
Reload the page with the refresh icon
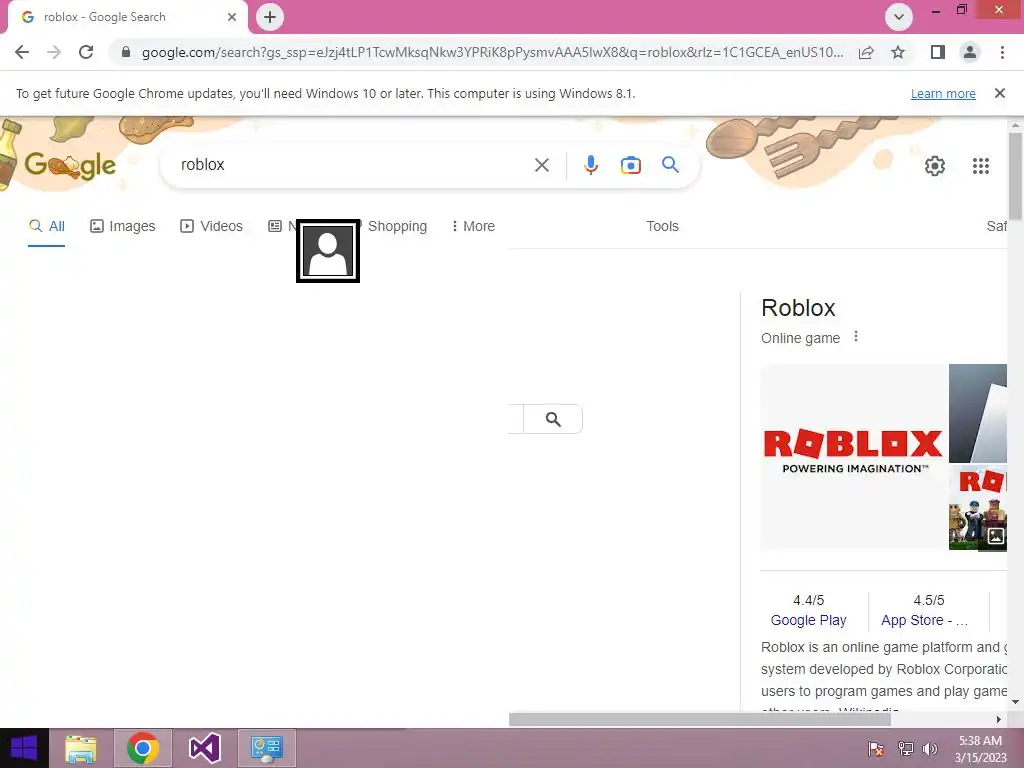tap(86, 52)
